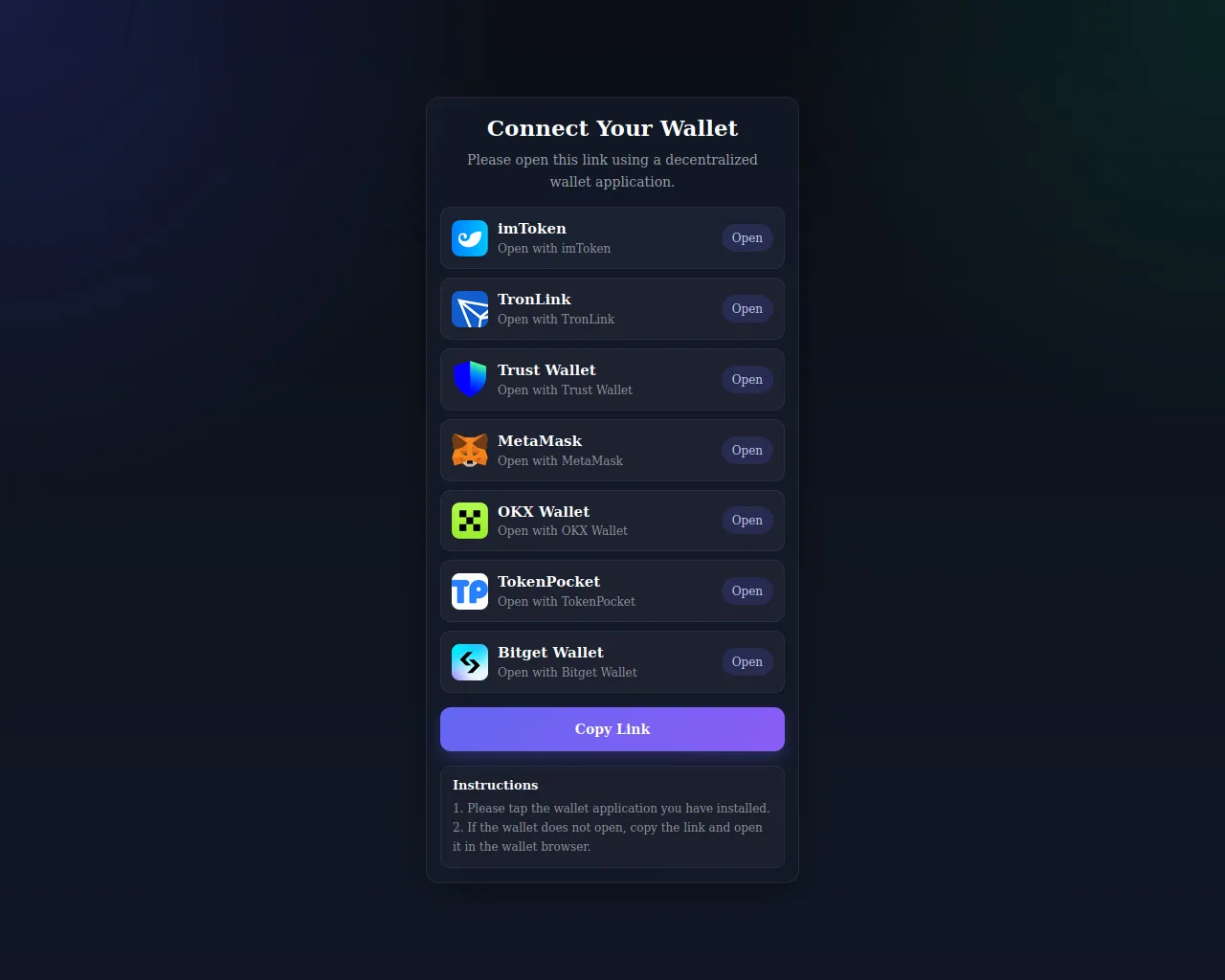Viewport: 1225px width, 980px height.
Task: Click the MetaMask fox icon
Action: point(470,451)
